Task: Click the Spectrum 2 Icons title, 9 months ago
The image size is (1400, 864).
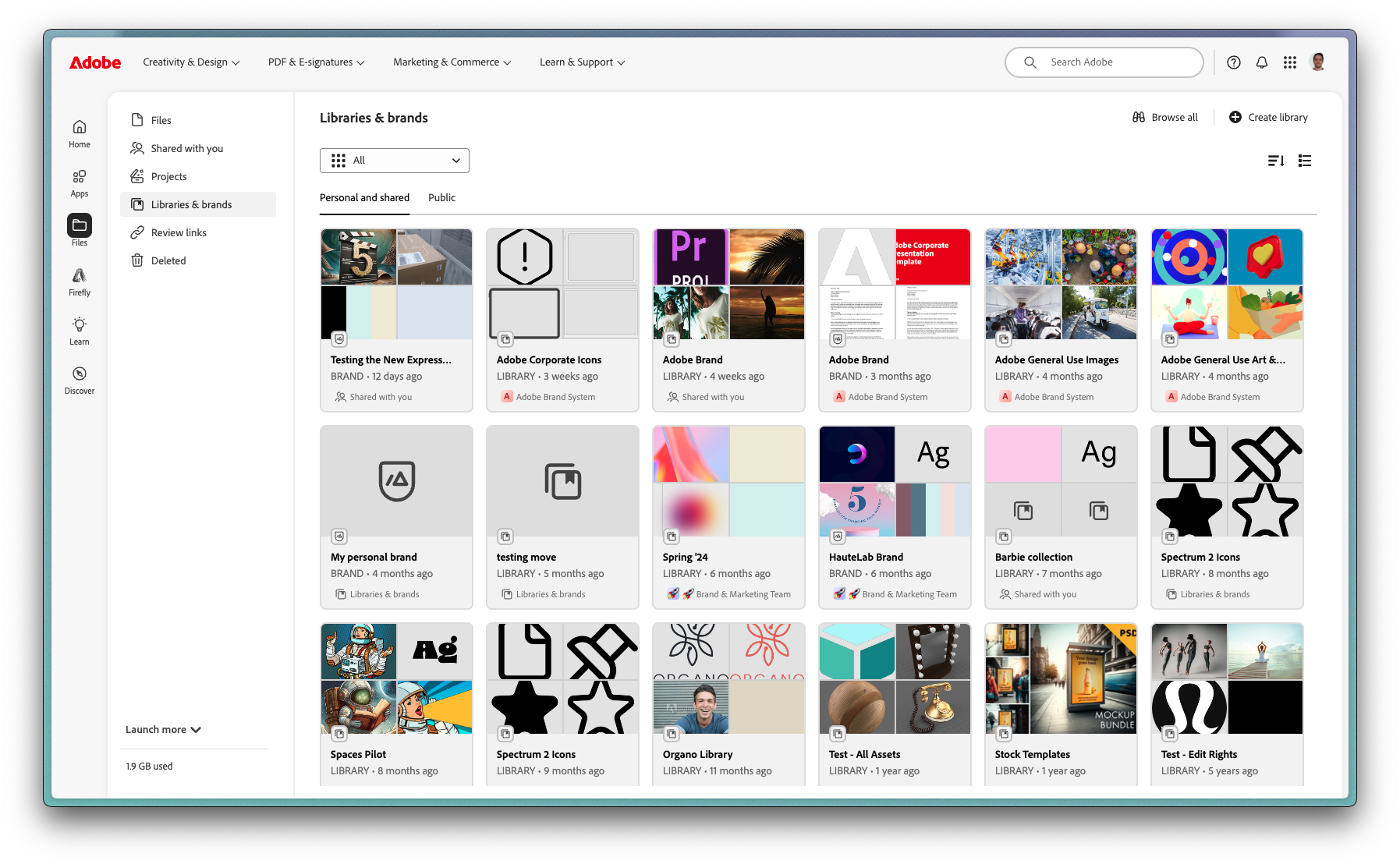Action: [536, 754]
